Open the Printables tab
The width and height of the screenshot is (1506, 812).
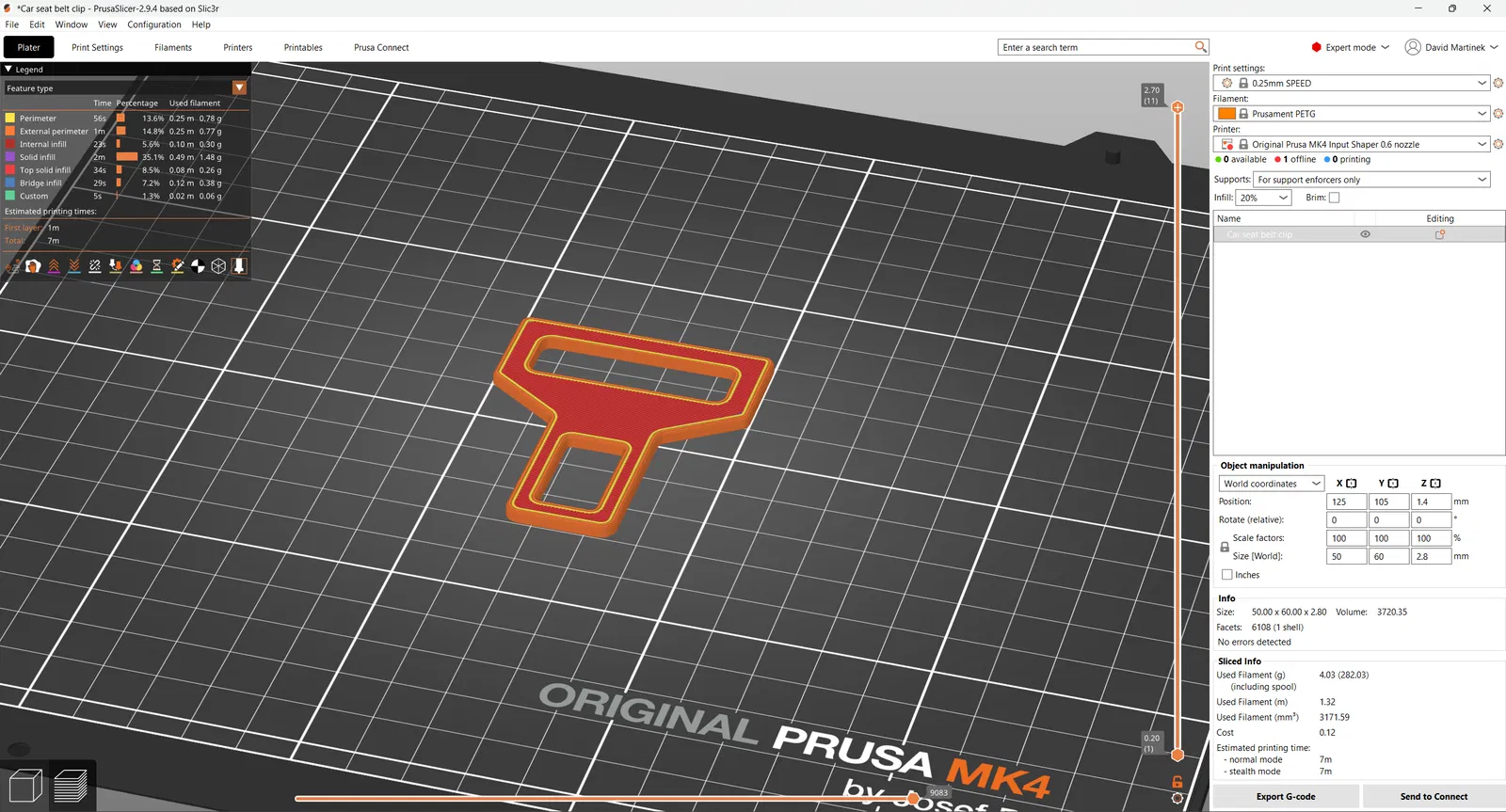[303, 47]
